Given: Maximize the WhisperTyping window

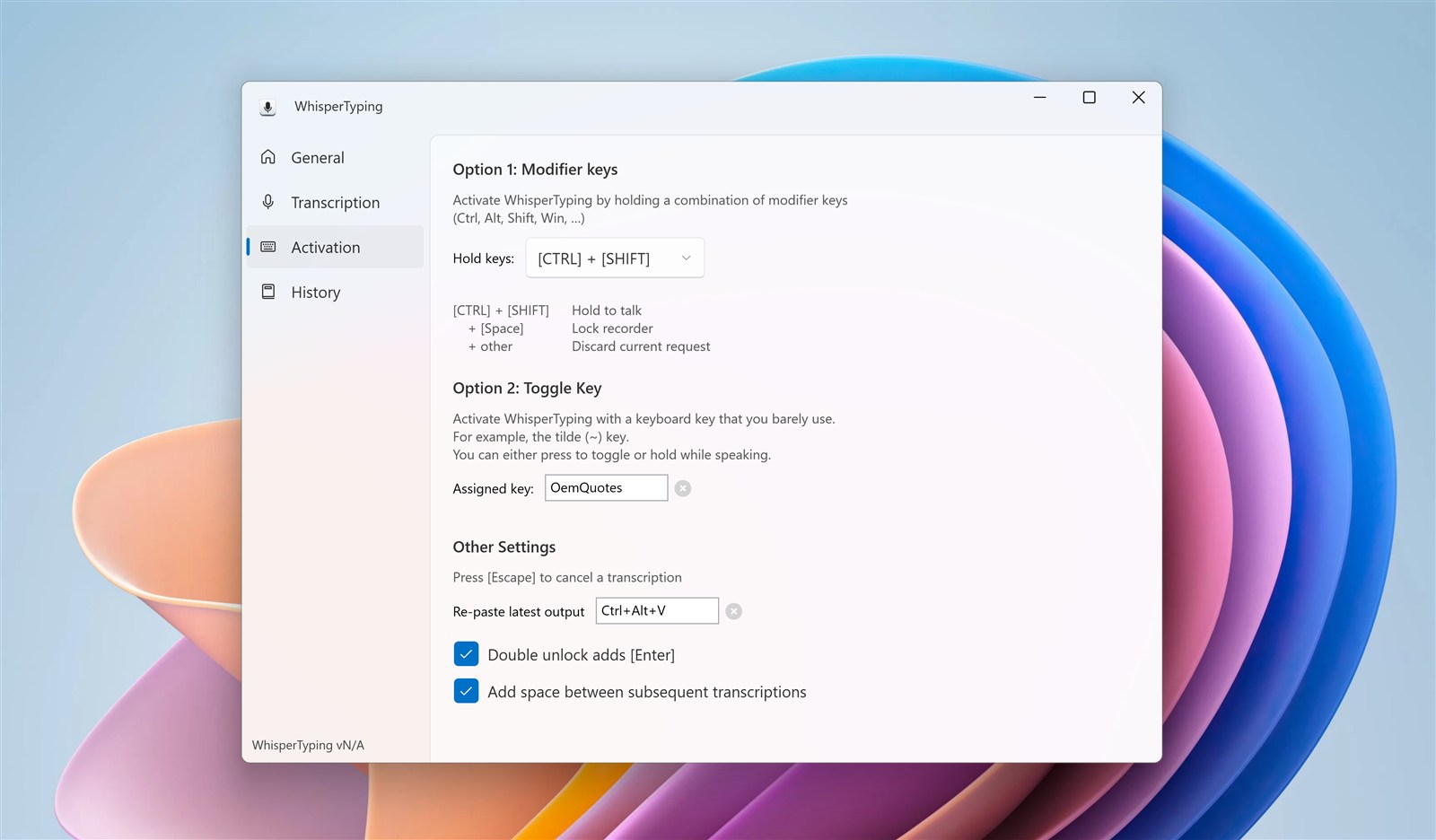Looking at the screenshot, I should (x=1089, y=97).
